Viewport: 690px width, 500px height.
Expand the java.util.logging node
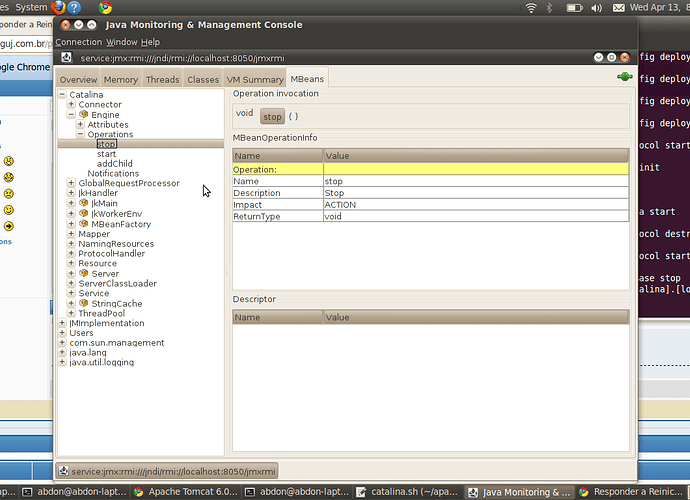point(62,362)
